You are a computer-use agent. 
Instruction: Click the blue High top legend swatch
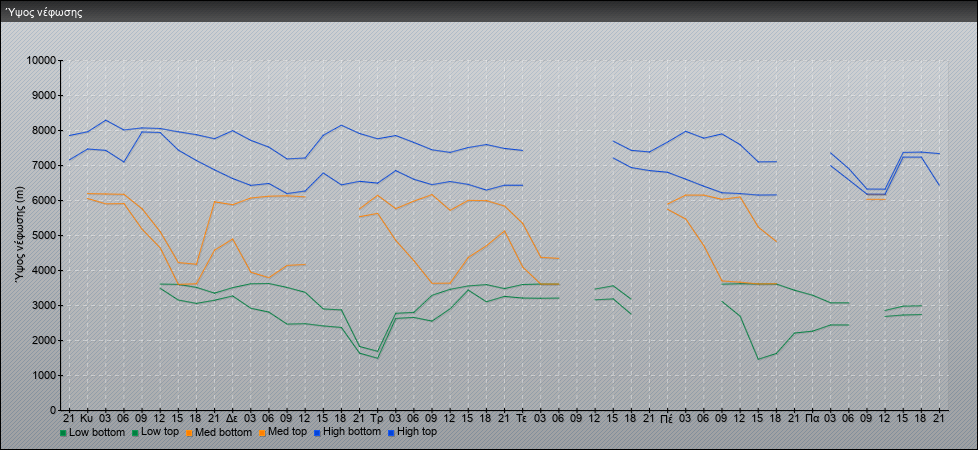391,432
